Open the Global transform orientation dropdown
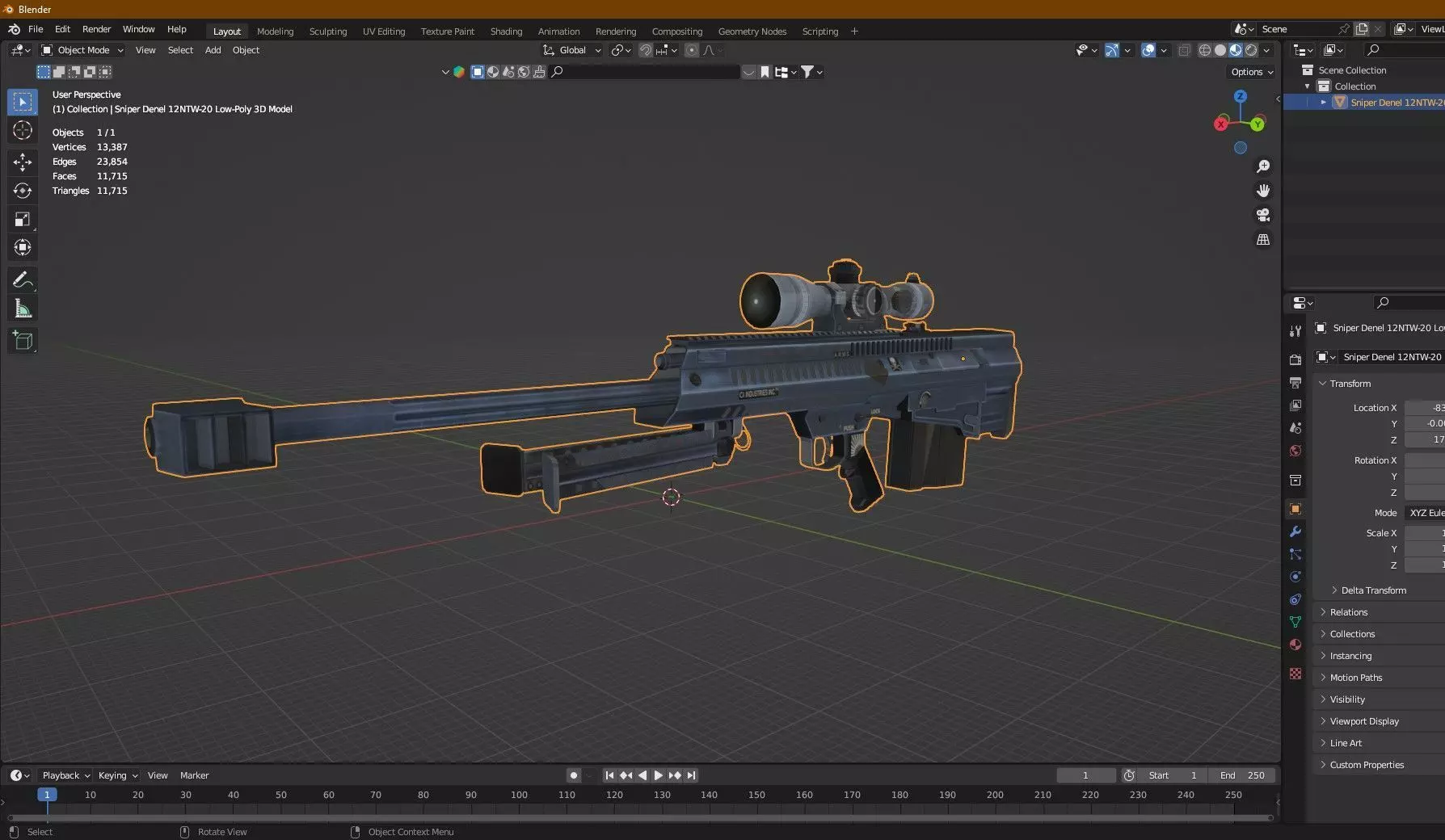This screenshot has width=1445, height=840. [571, 50]
